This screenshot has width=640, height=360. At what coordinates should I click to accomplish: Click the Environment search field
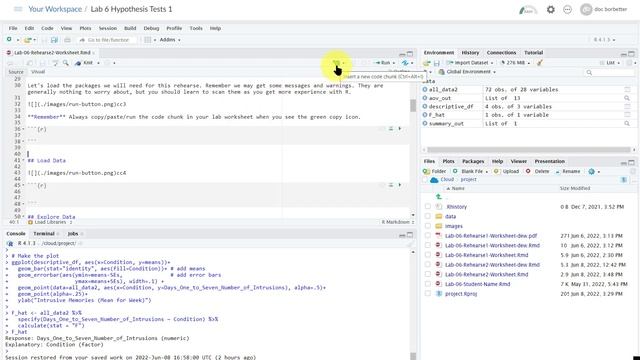coord(609,72)
